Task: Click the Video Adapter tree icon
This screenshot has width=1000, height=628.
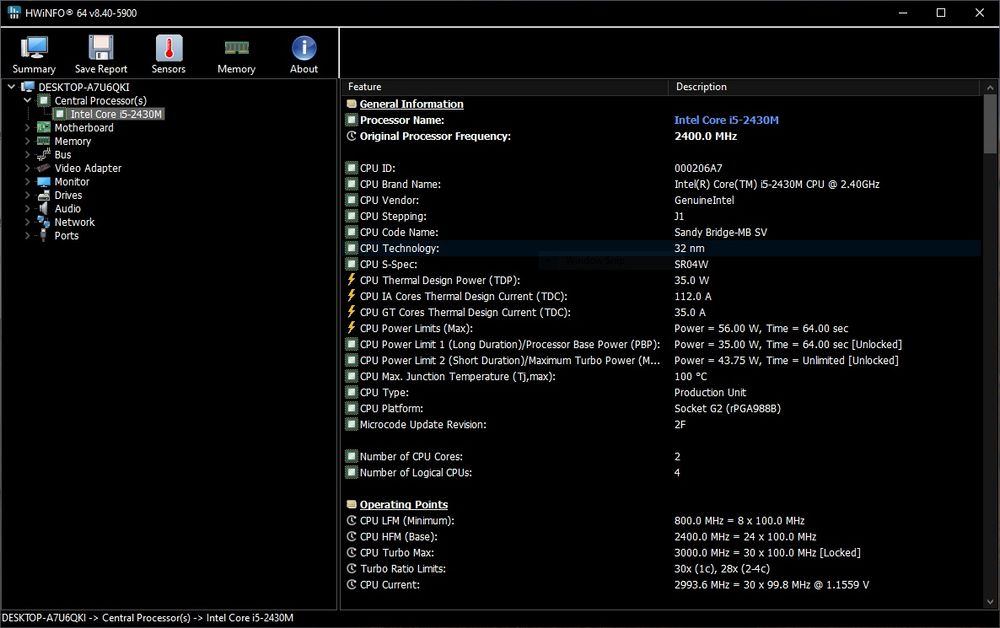Action: 43,168
